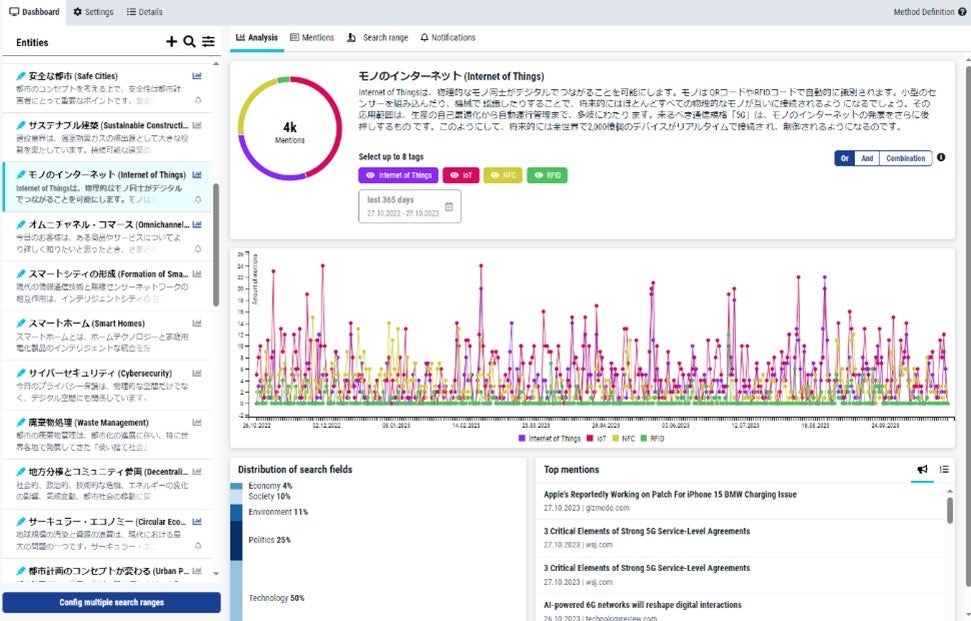The image size is (971, 621).
Task: Open the chart icon for Decentralization entity
Action: (x=197, y=472)
